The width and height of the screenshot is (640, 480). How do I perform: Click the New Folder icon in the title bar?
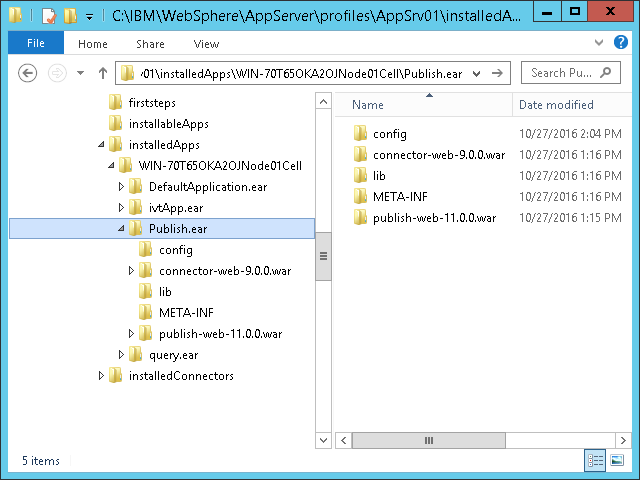point(70,16)
